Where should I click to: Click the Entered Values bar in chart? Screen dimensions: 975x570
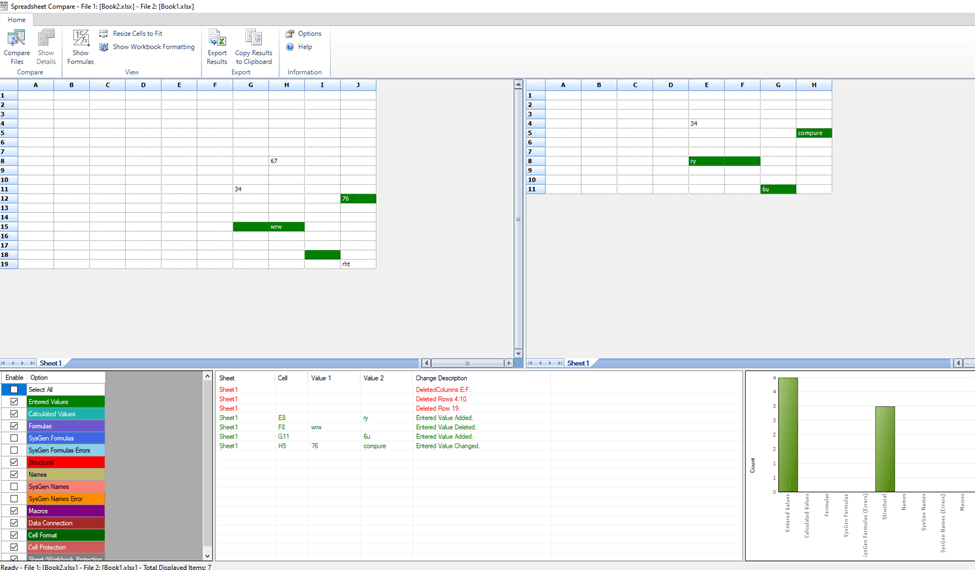click(x=788, y=434)
